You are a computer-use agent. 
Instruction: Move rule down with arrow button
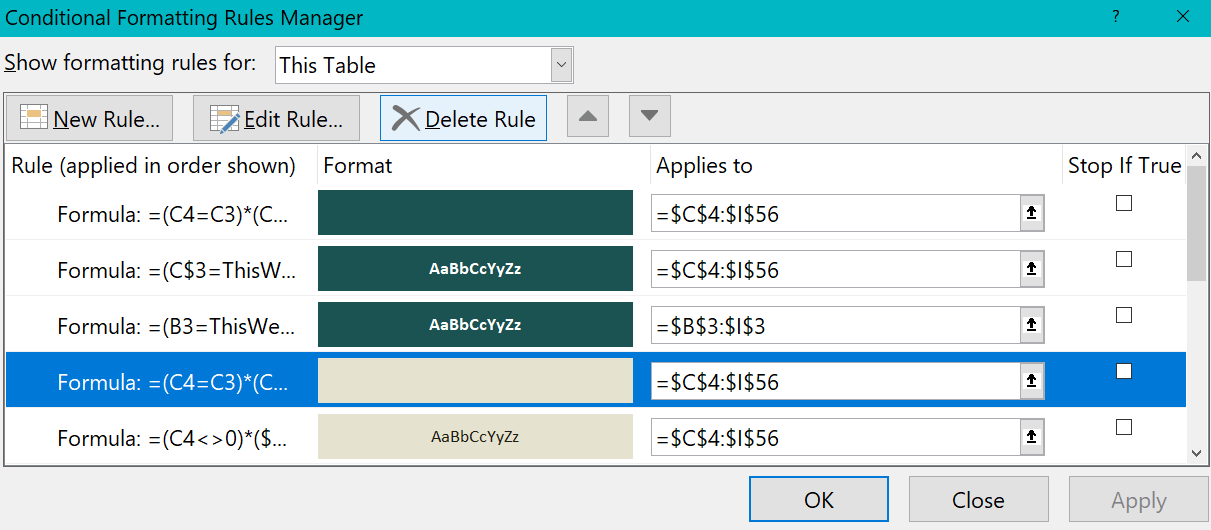point(650,116)
